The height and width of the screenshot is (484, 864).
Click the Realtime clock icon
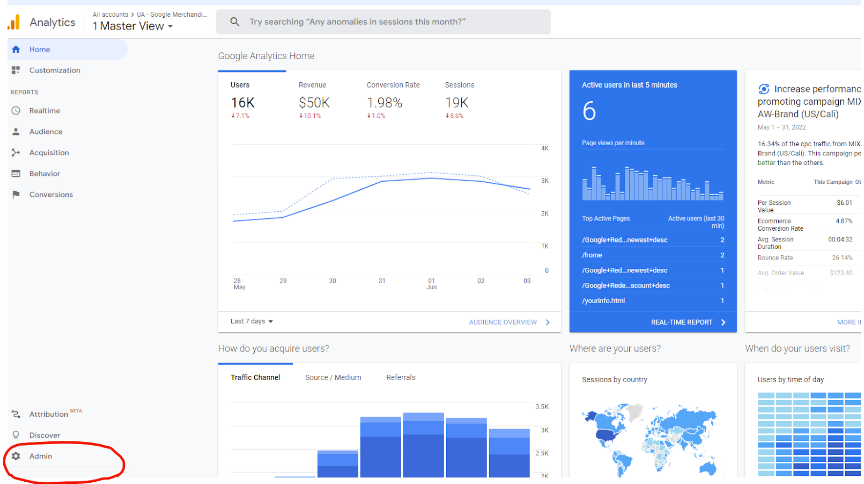(16, 110)
